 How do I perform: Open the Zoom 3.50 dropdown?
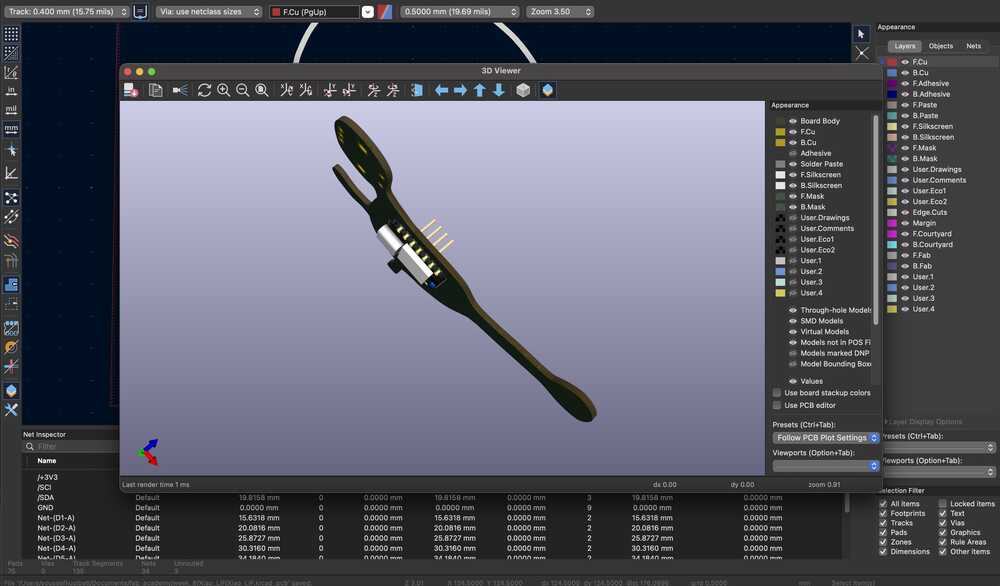[x=560, y=11]
